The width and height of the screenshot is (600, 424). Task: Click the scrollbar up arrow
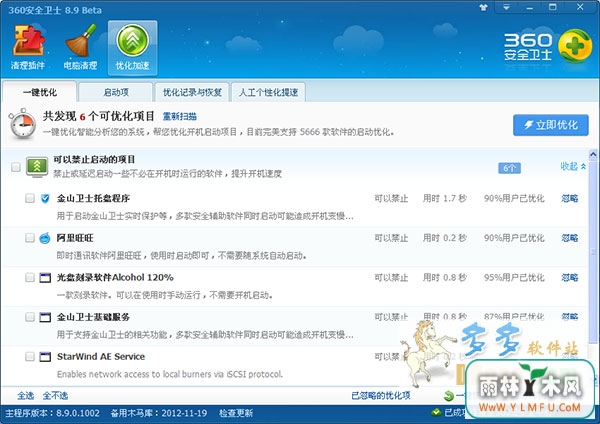coord(593,155)
